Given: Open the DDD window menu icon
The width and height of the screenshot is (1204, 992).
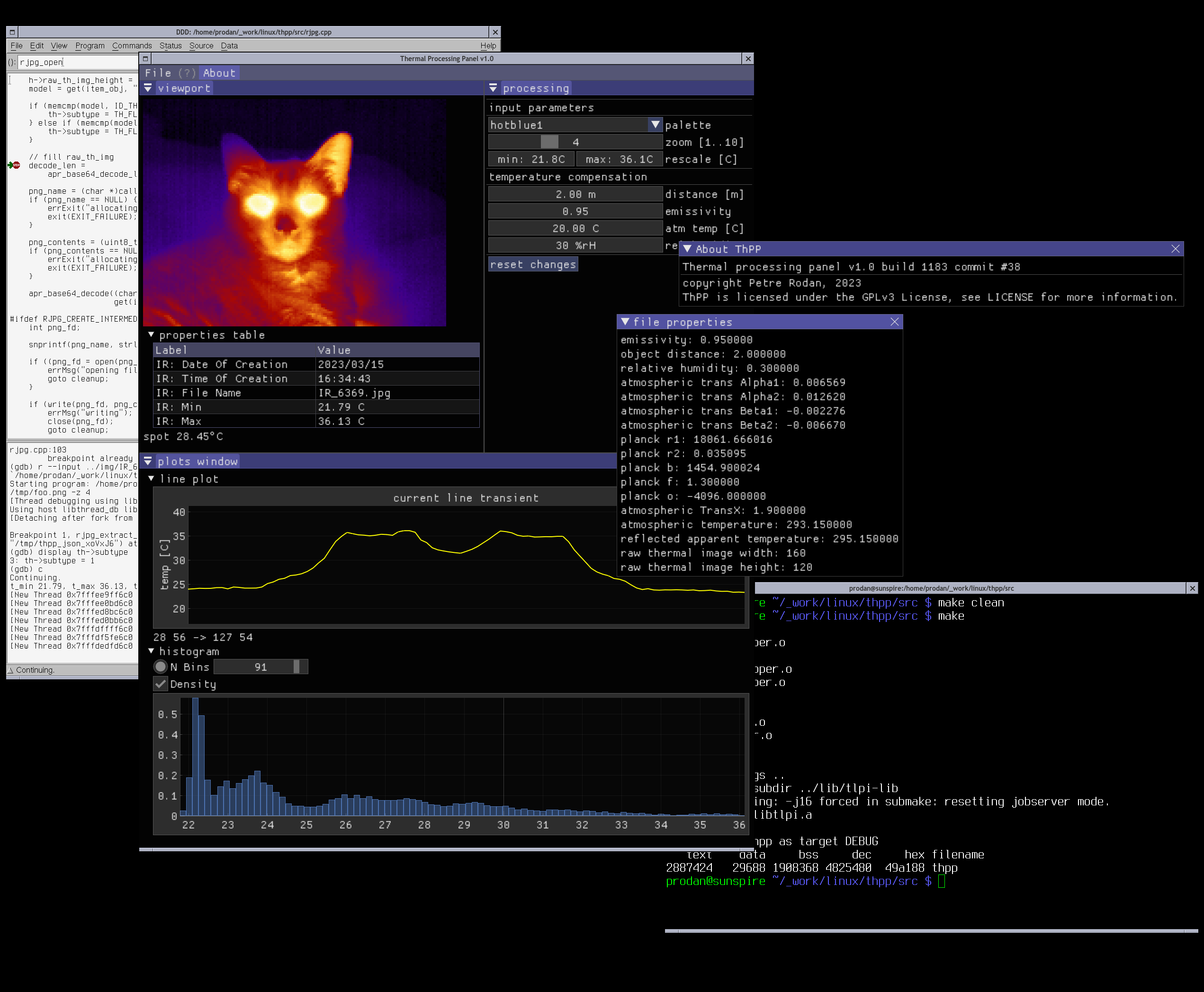Looking at the screenshot, I should coord(12,32).
